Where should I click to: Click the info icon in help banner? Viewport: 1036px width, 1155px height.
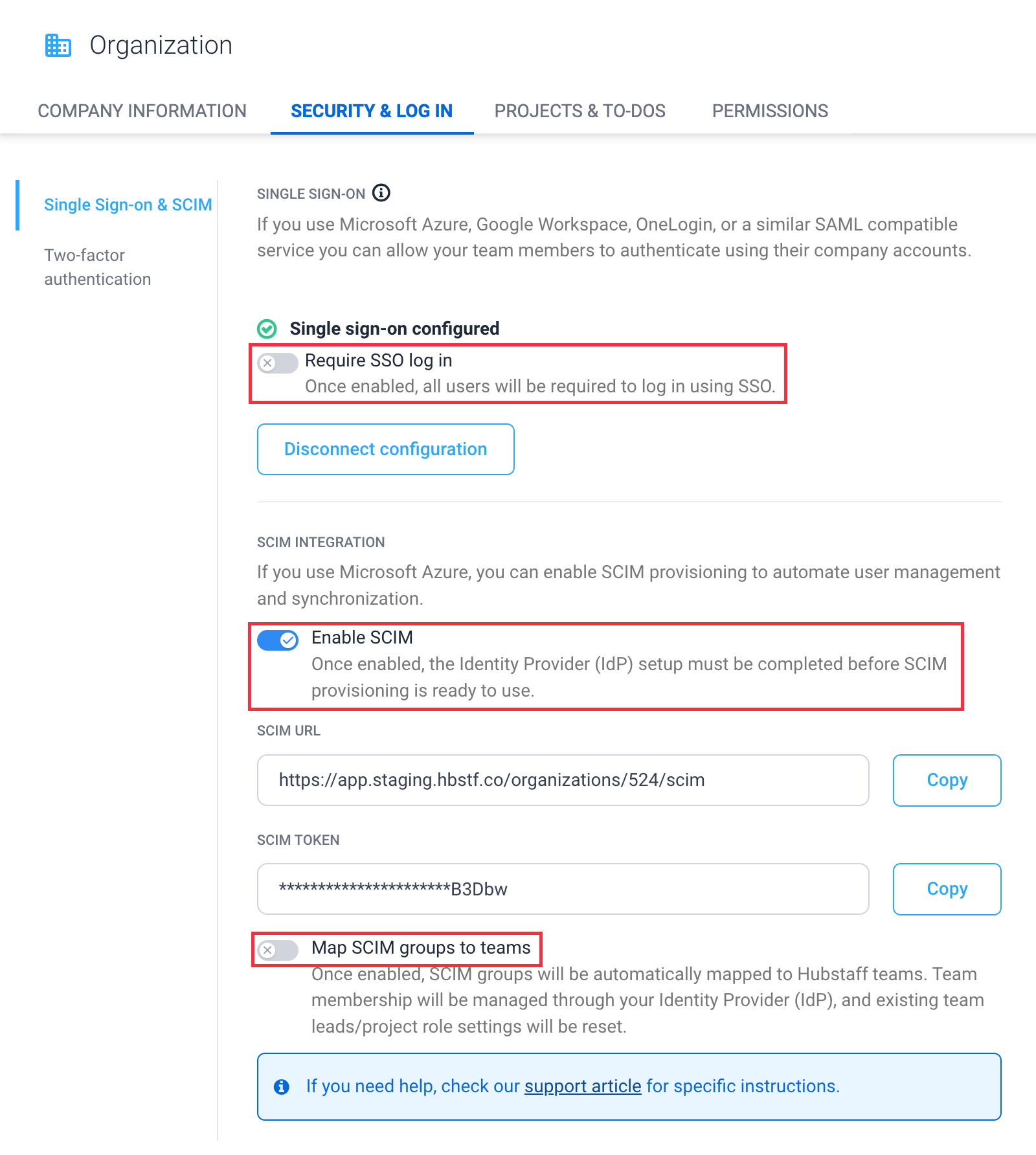point(282,1086)
